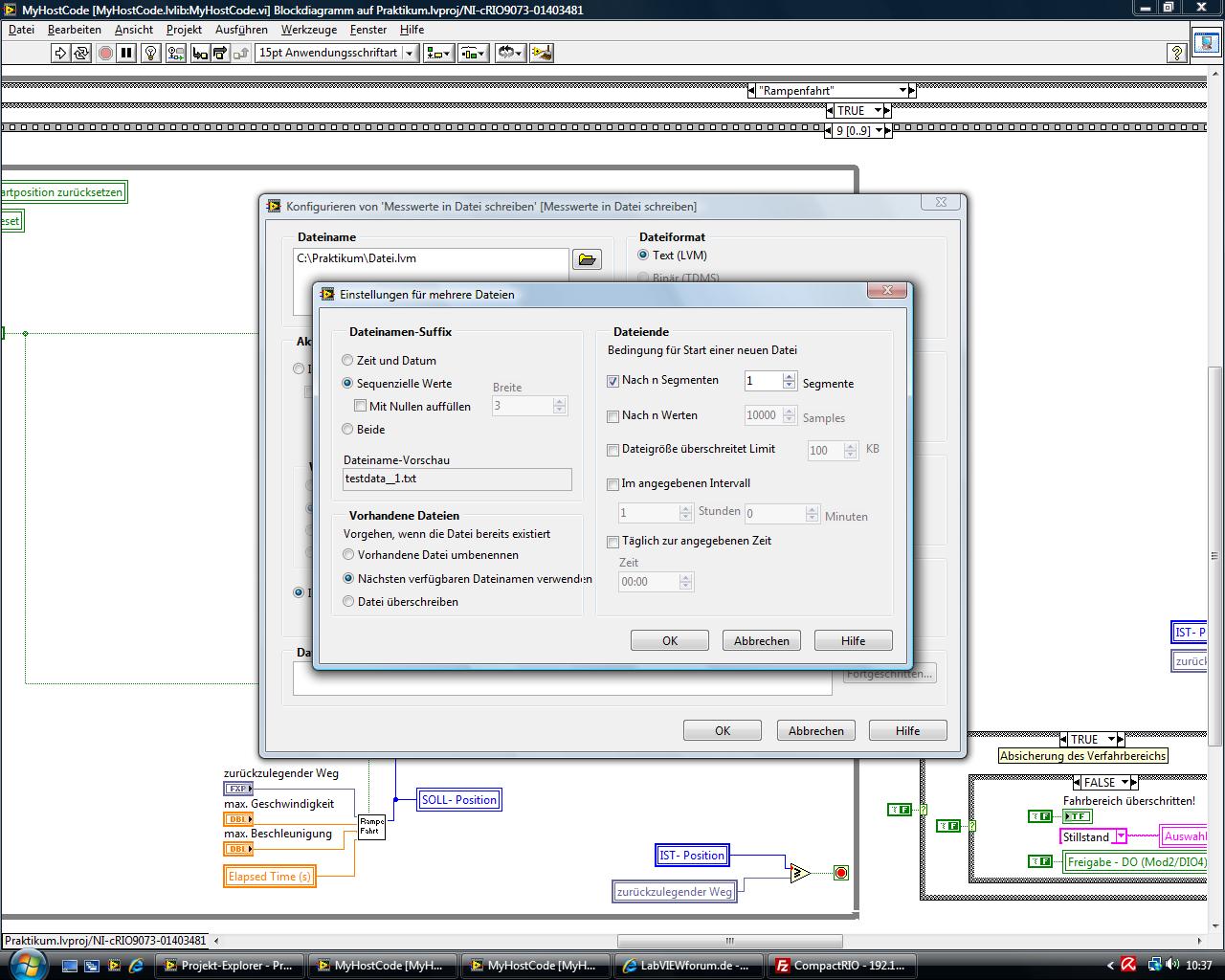Click Retain Wire Values toolbar icon
This screenshot has height=980, width=1225.
pos(175,54)
